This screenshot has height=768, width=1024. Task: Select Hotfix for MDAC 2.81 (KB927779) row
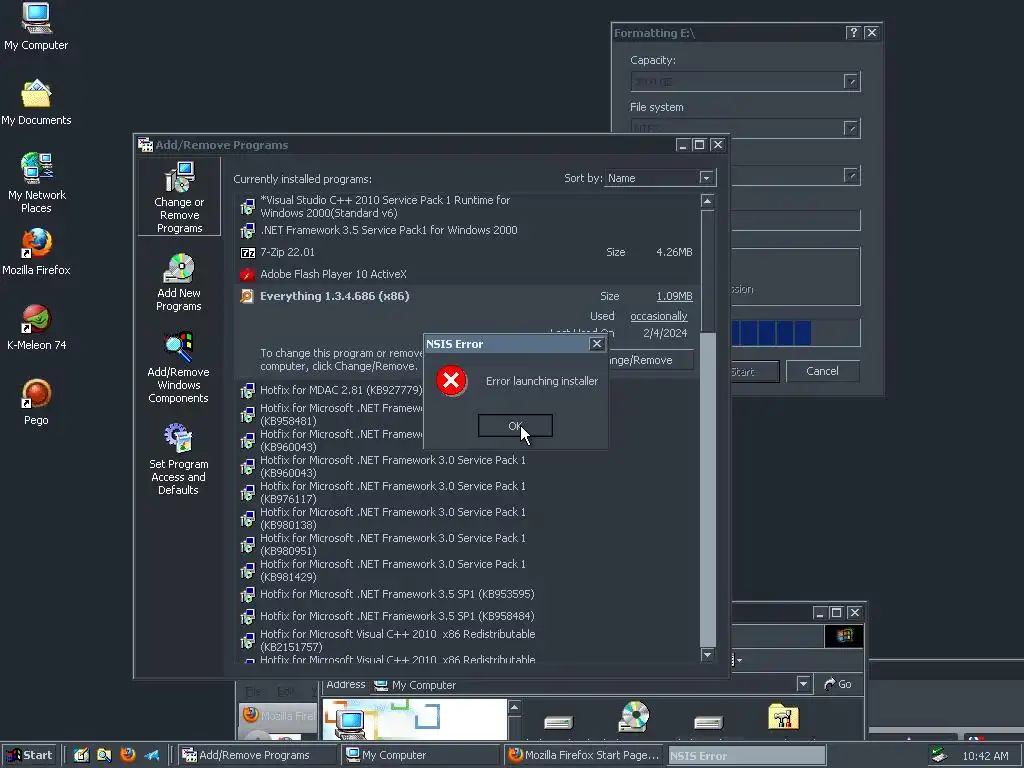(331, 390)
